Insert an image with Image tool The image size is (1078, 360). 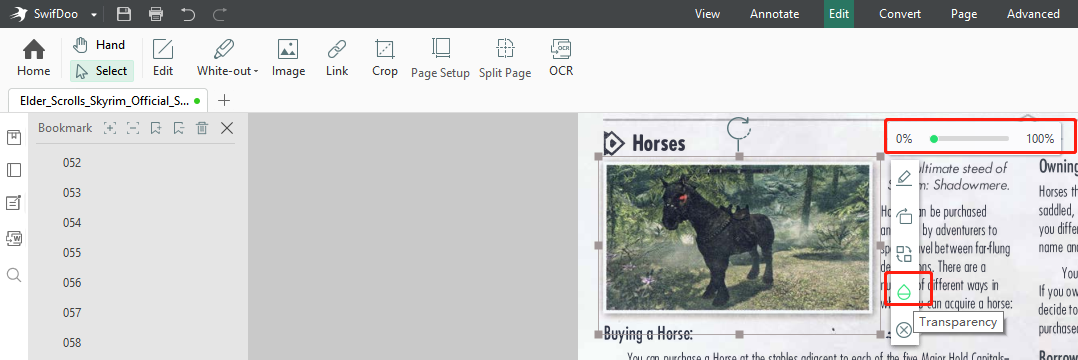288,58
